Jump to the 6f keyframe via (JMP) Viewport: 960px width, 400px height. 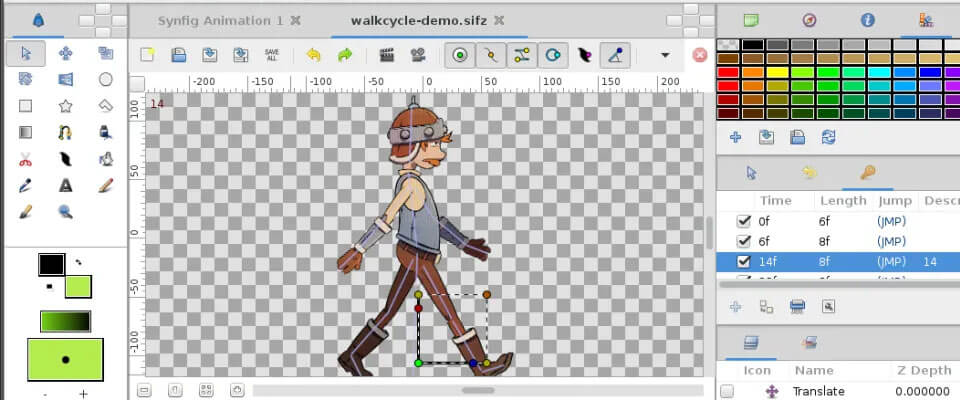click(891, 241)
